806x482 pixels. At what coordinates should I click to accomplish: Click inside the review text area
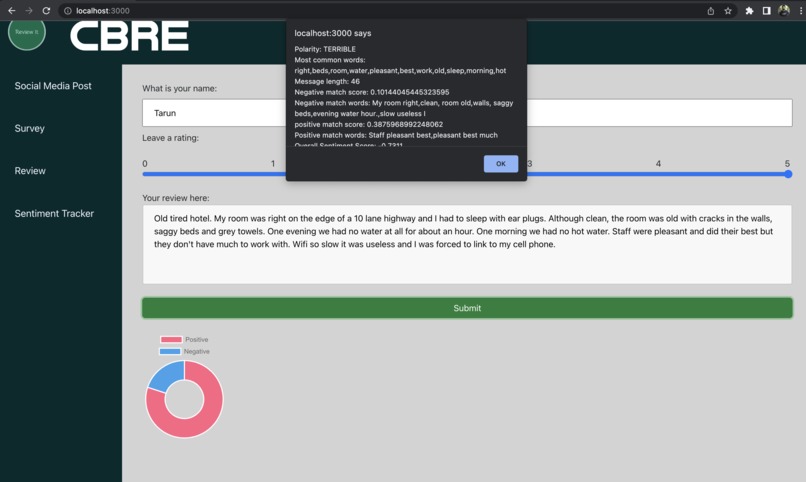pos(467,245)
